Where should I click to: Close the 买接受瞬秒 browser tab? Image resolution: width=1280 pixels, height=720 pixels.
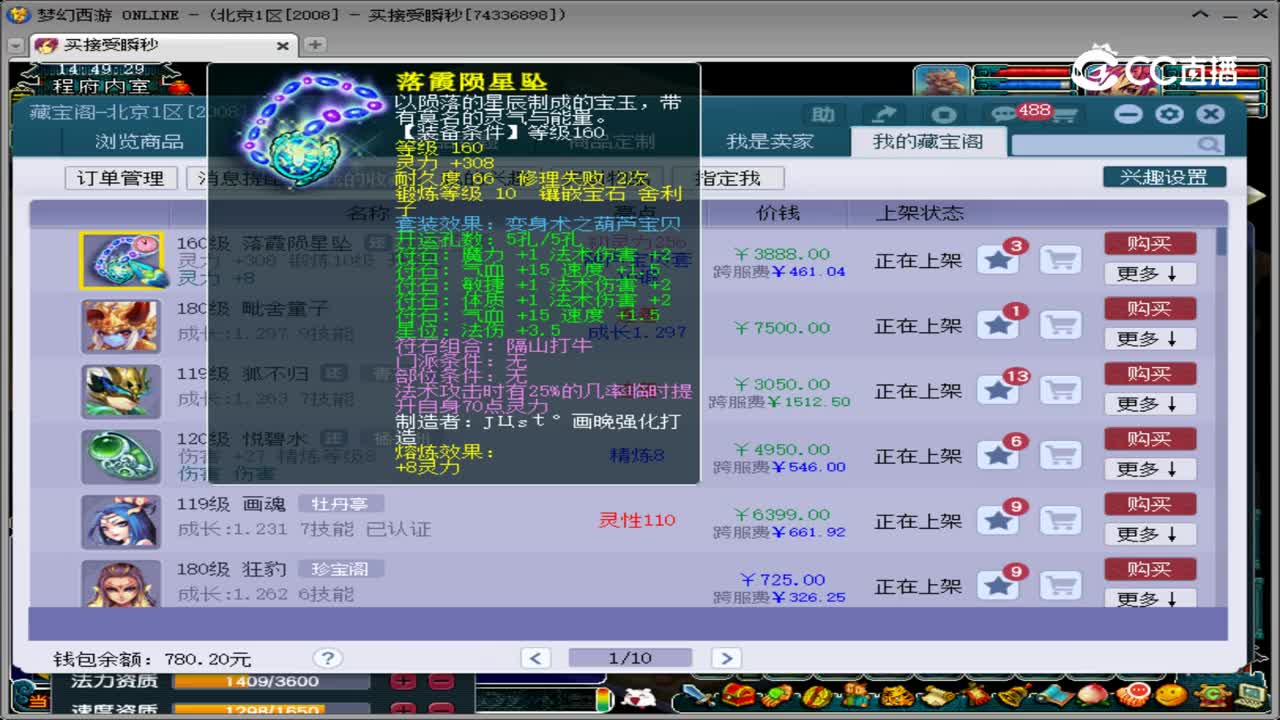point(283,46)
